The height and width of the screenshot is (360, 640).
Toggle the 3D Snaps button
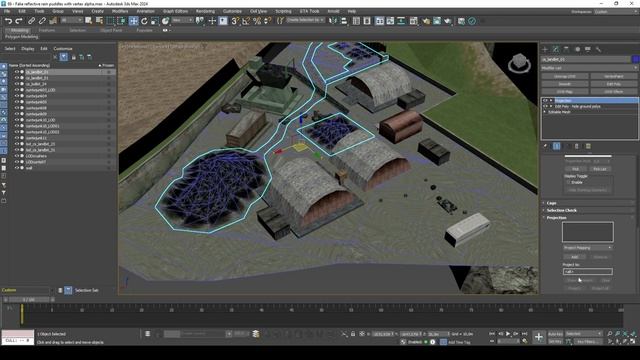tap(235, 21)
